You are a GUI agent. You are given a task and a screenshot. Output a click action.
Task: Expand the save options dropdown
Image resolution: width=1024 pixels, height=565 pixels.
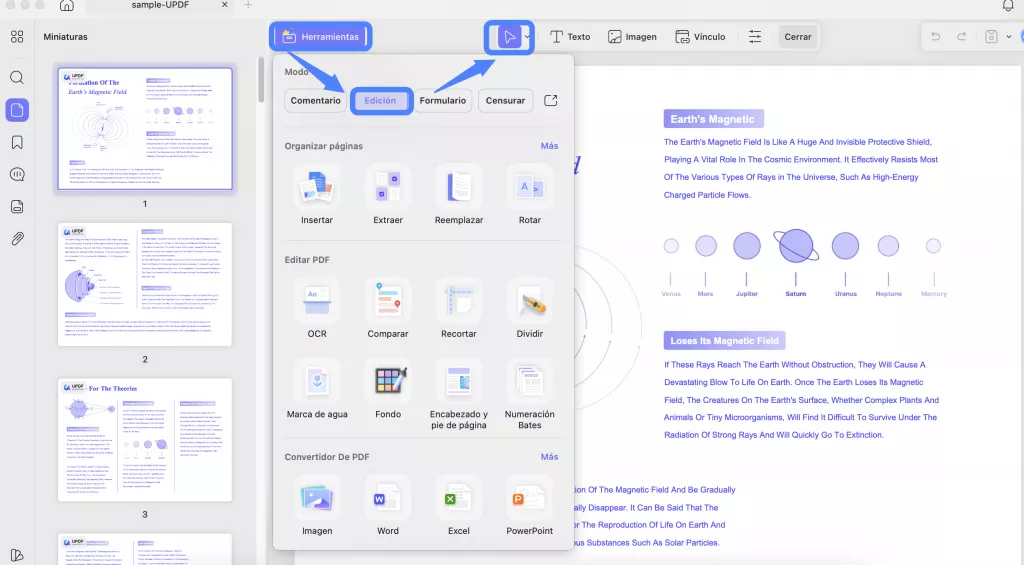click(1008, 37)
